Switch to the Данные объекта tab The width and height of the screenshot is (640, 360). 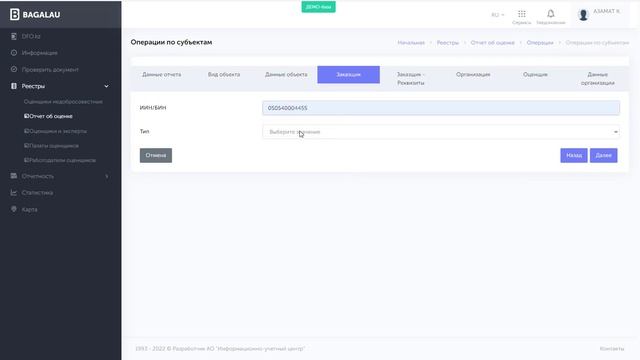(286, 75)
